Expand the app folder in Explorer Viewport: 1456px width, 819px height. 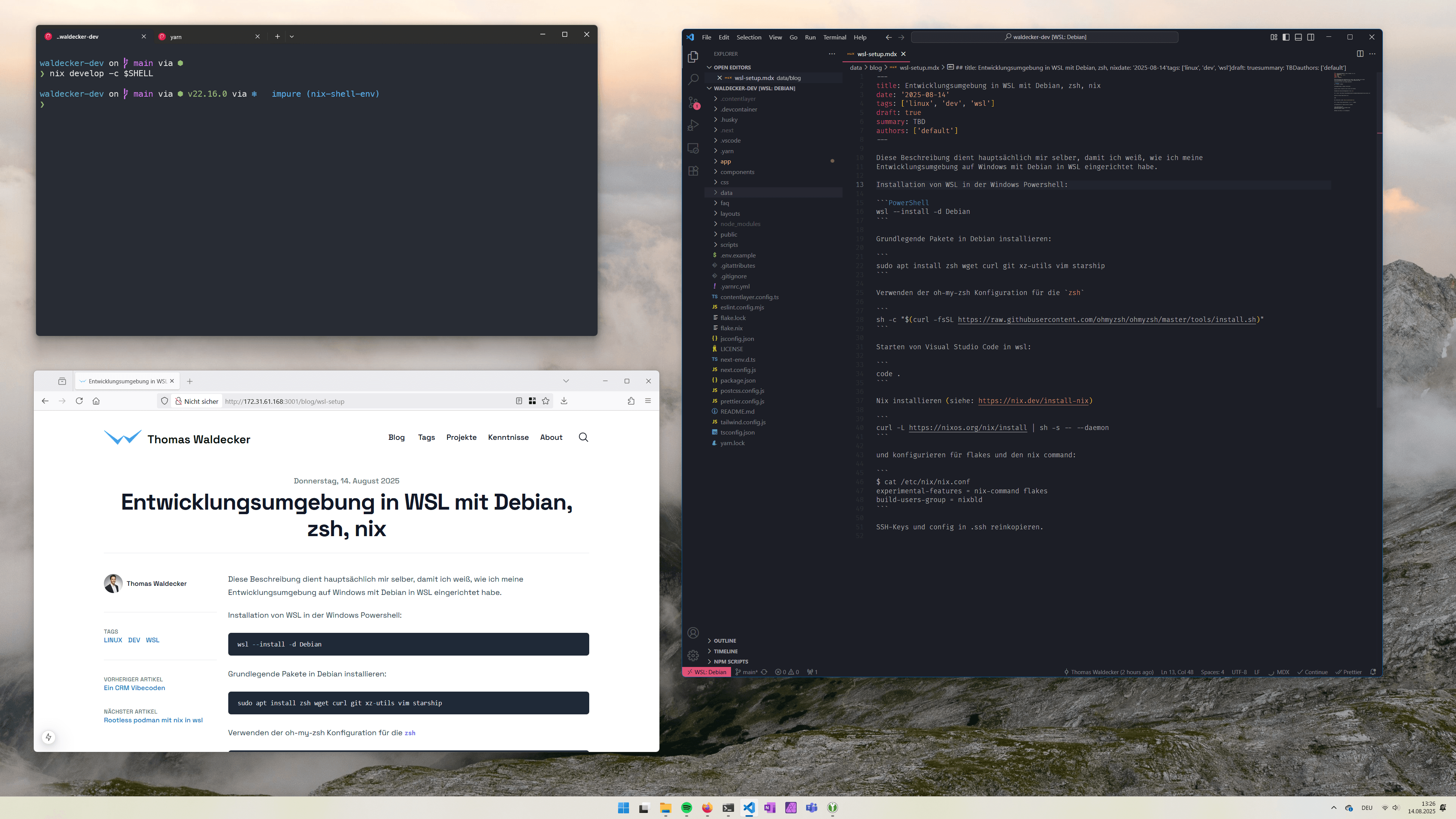click(773, 161)
